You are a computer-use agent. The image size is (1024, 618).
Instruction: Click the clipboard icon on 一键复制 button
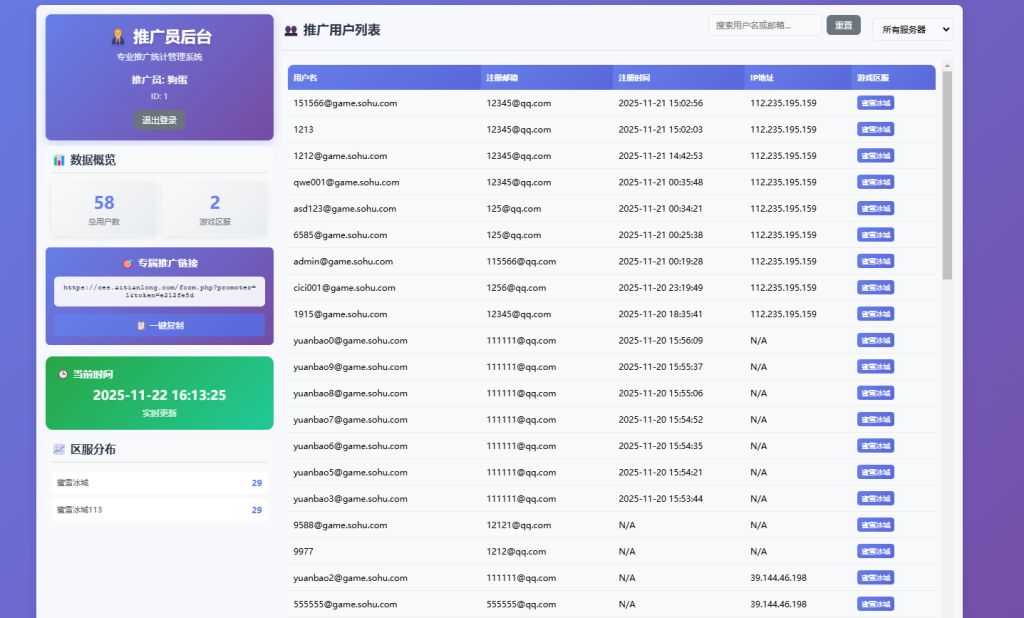point(141,326)
